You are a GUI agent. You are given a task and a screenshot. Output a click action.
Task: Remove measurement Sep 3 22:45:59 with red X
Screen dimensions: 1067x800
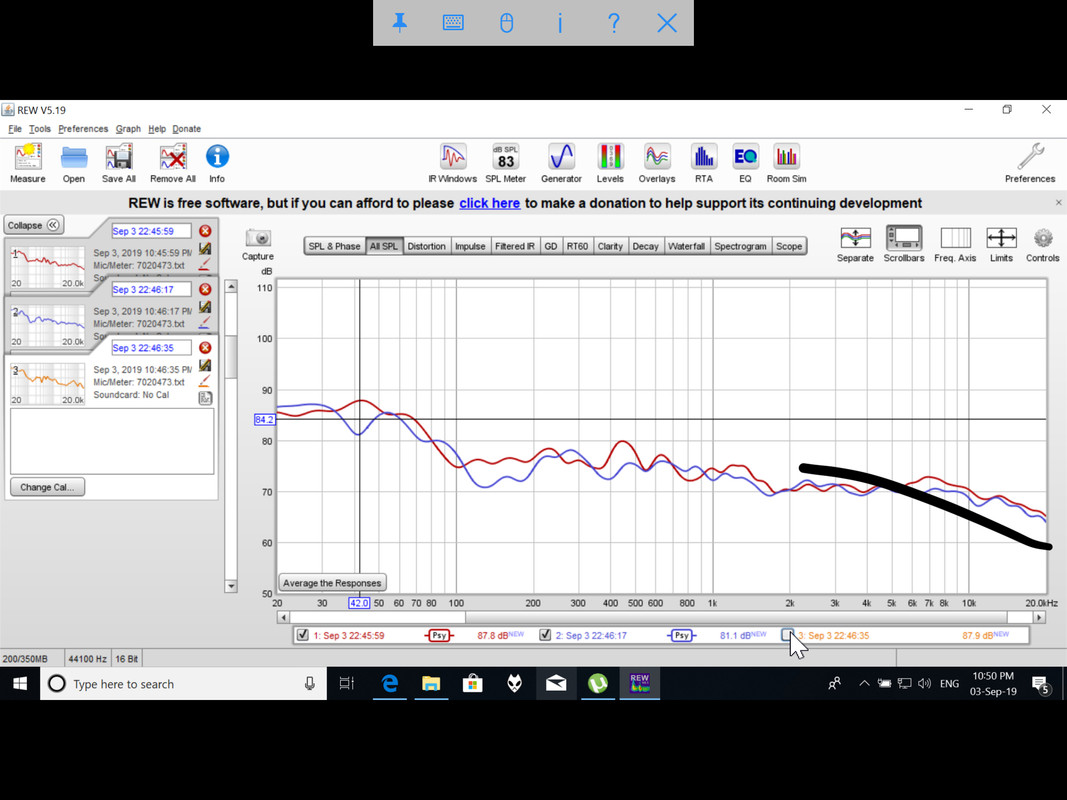point(205,231)
